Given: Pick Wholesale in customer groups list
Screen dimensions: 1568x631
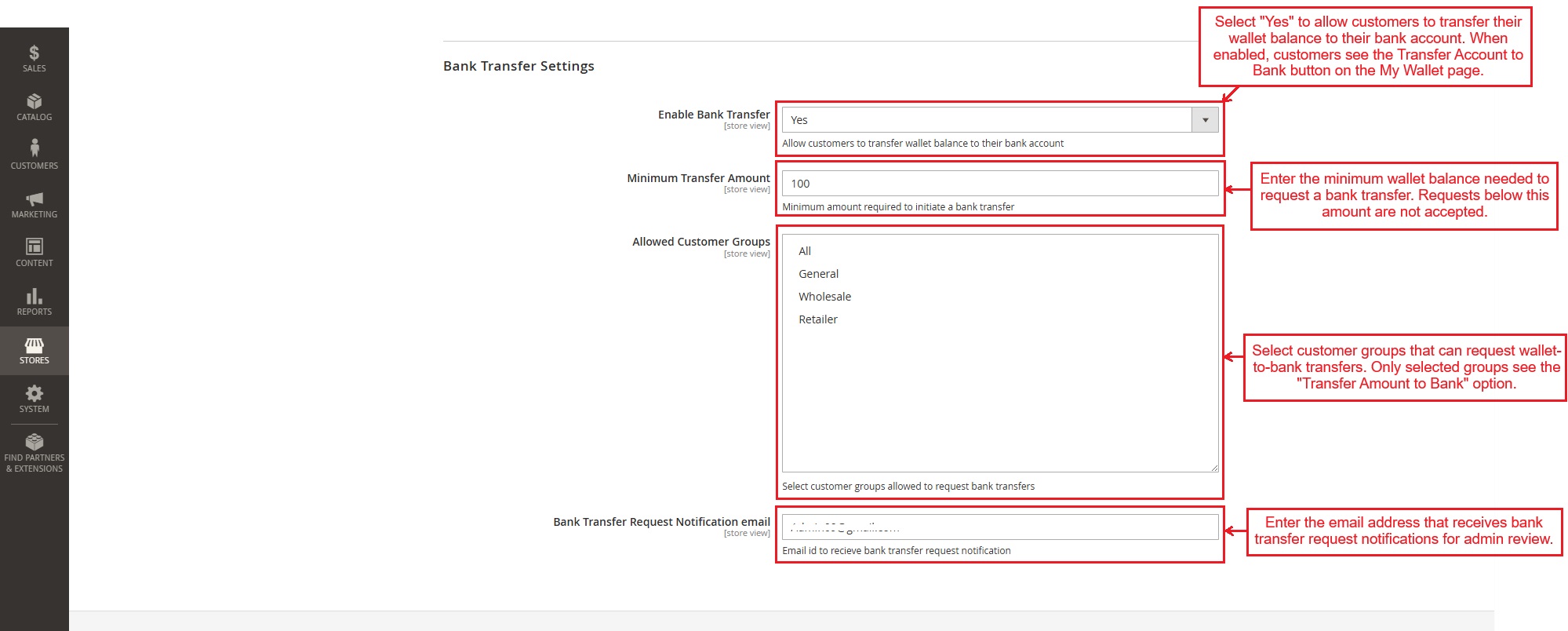Looking at the screenshot, I should [824, 297].
